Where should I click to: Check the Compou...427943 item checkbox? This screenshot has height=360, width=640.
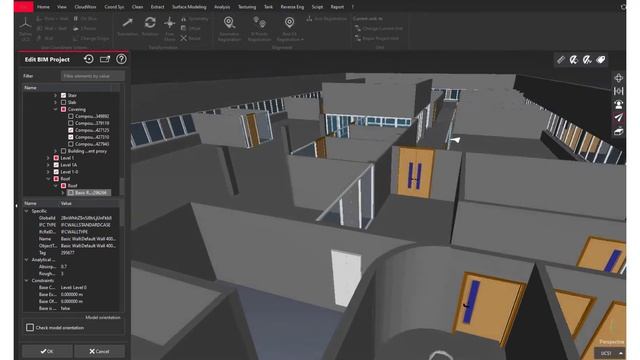[71, 144]
